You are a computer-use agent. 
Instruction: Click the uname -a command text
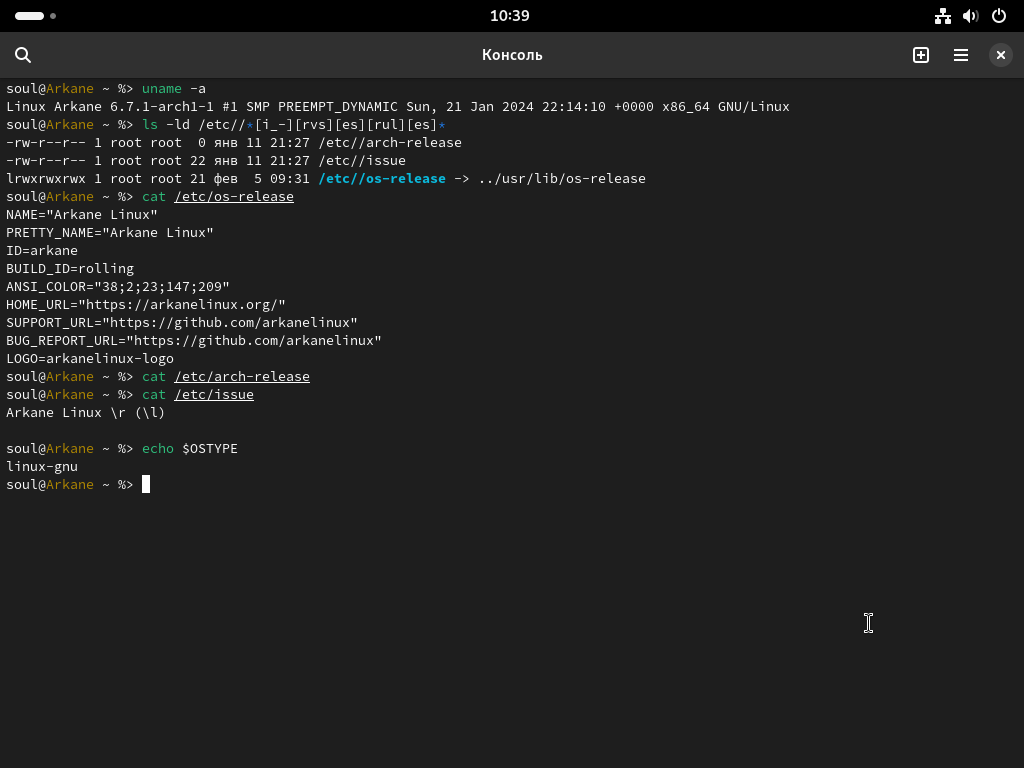click(174, 89)
